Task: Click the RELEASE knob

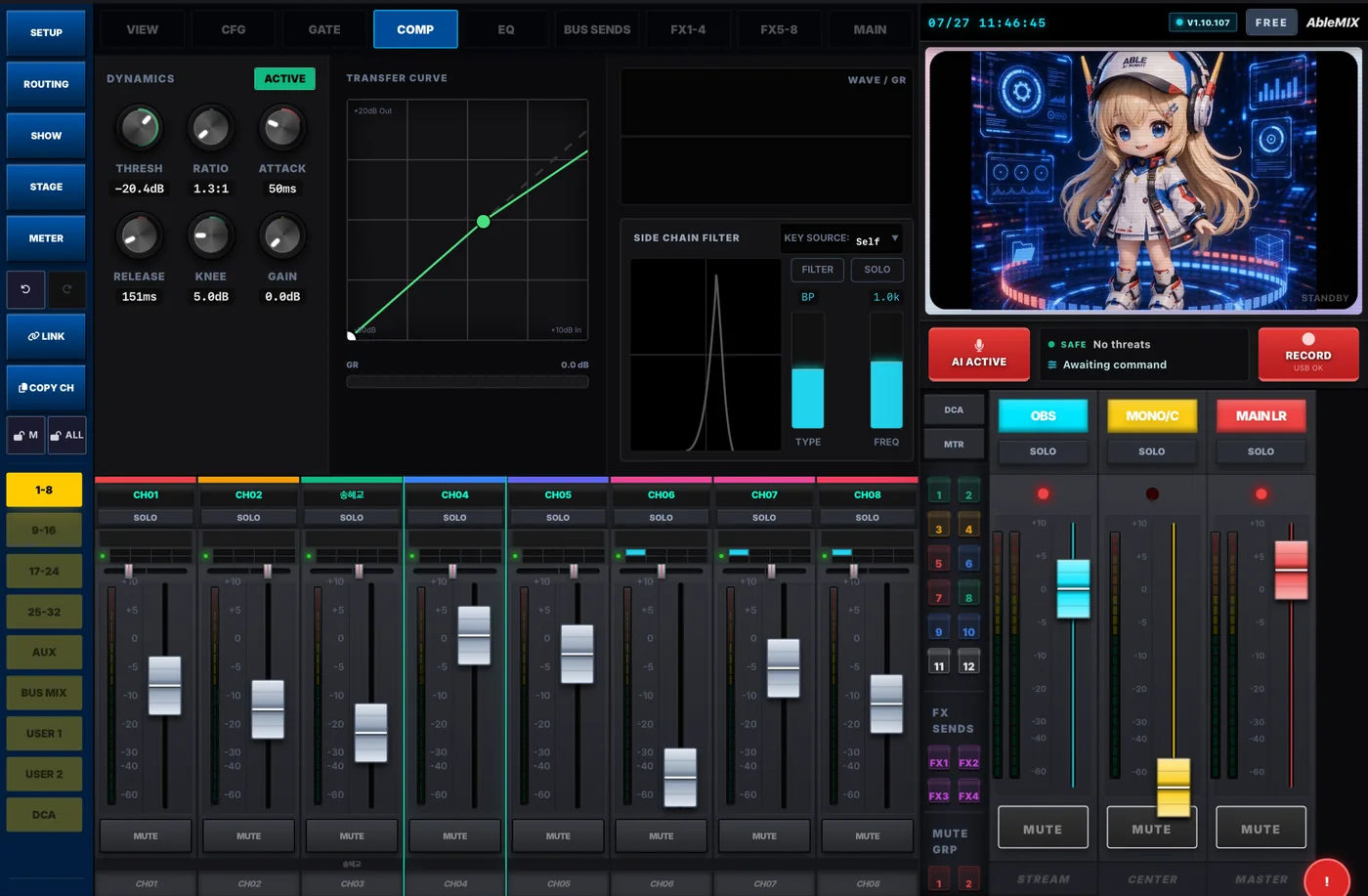Action: 139,235
